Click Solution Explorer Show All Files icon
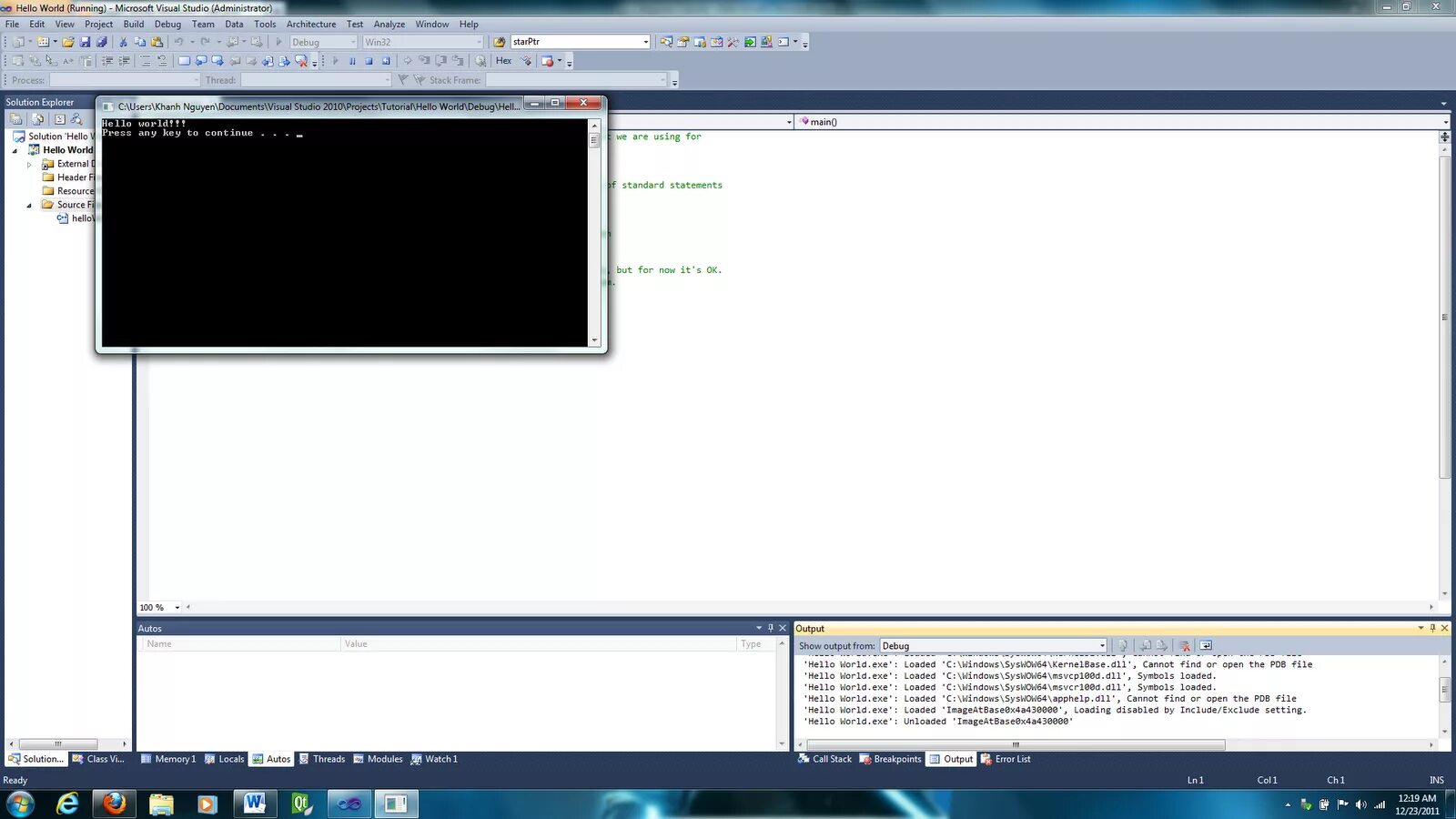1456x819 pixels. 37,119
